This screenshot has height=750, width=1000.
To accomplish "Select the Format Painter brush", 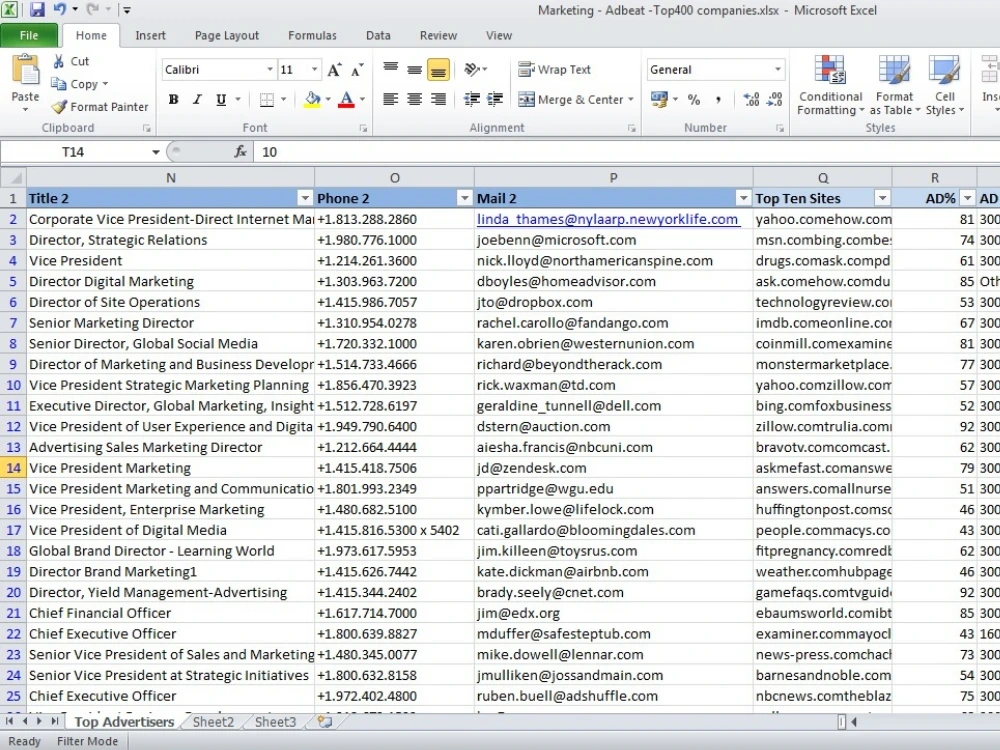I will point(59,107).
